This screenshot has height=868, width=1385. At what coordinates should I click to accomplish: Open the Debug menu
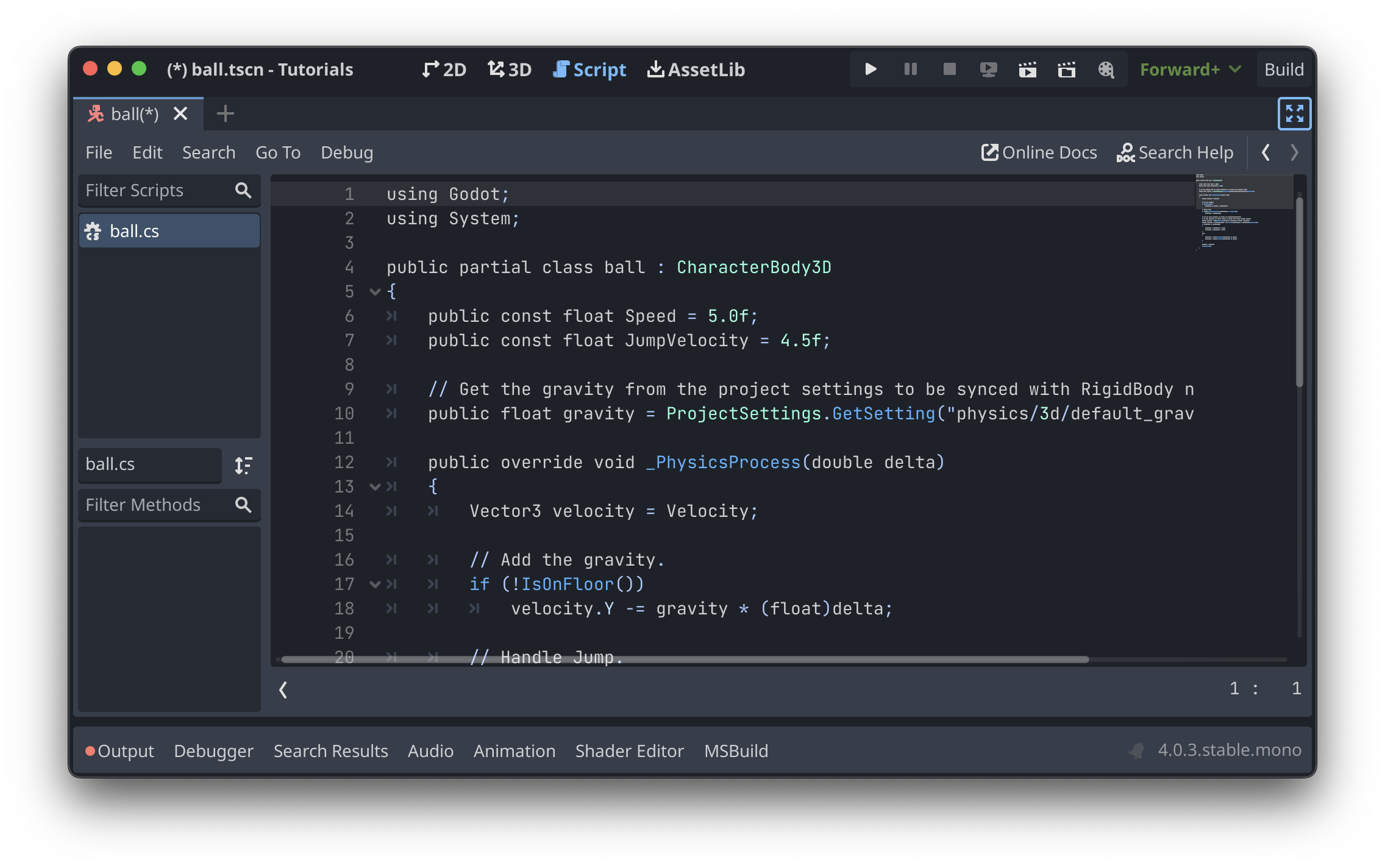pos(346,152)
